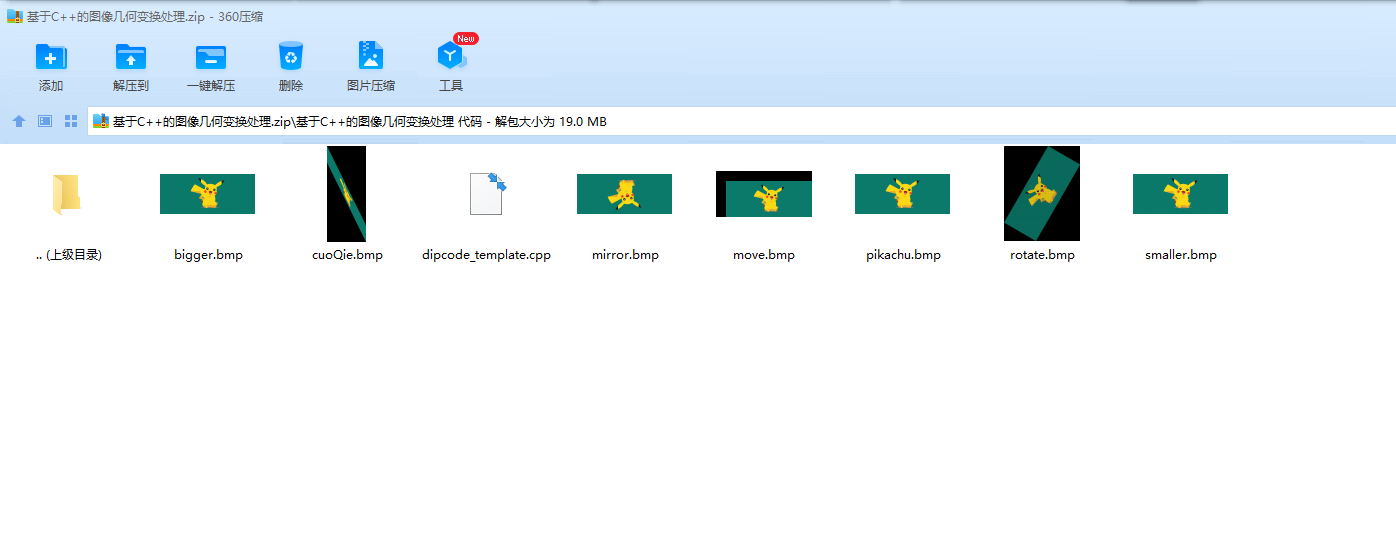Click the dipcode_template.cpp file name
The height and width of the screenshot is (551, 1396).
tap(486, 255)
